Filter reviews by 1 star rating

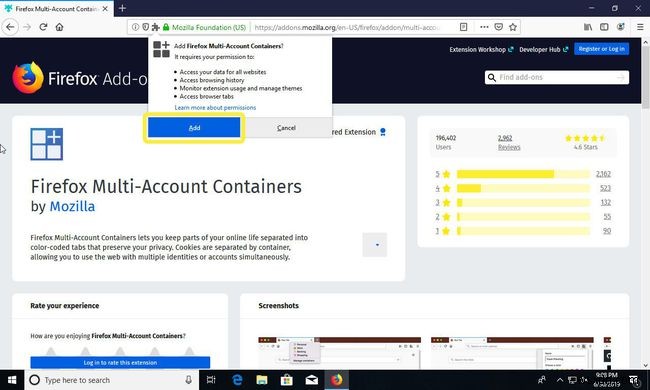[442, 231]
